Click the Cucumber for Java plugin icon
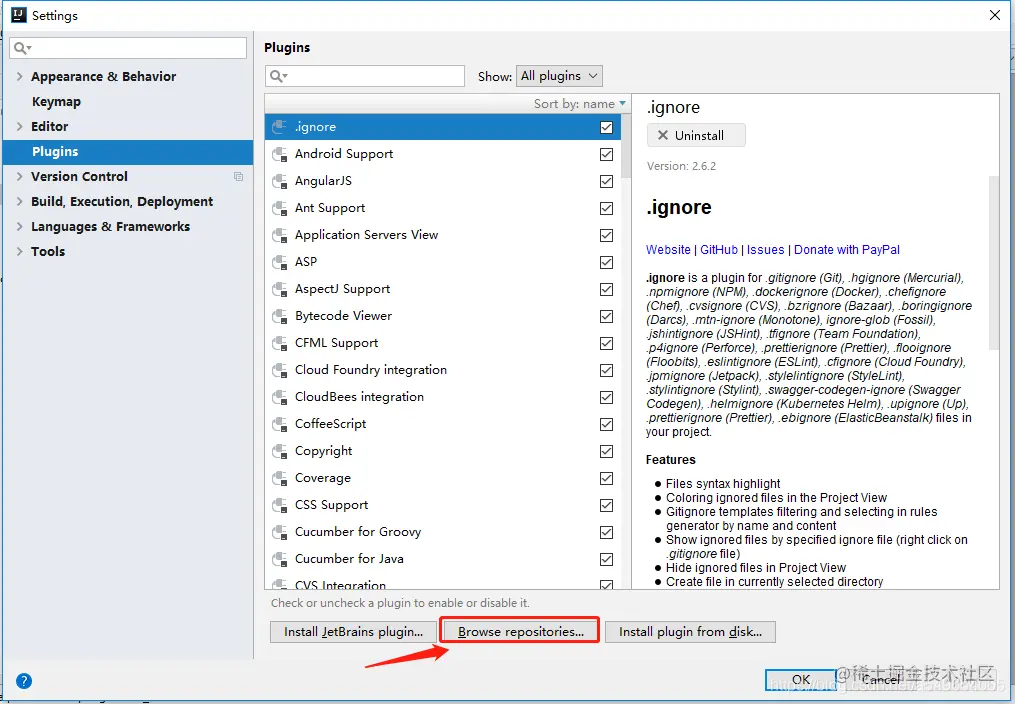This screenshot has height=704, width=1015. (x=280, y=559)
